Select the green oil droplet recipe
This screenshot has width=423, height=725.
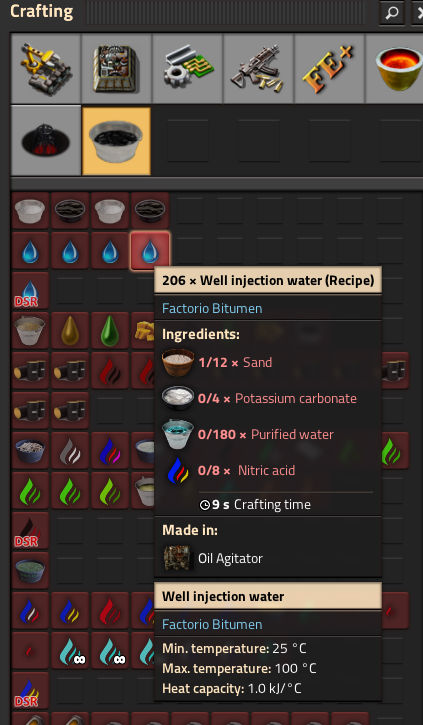point(110,331)
